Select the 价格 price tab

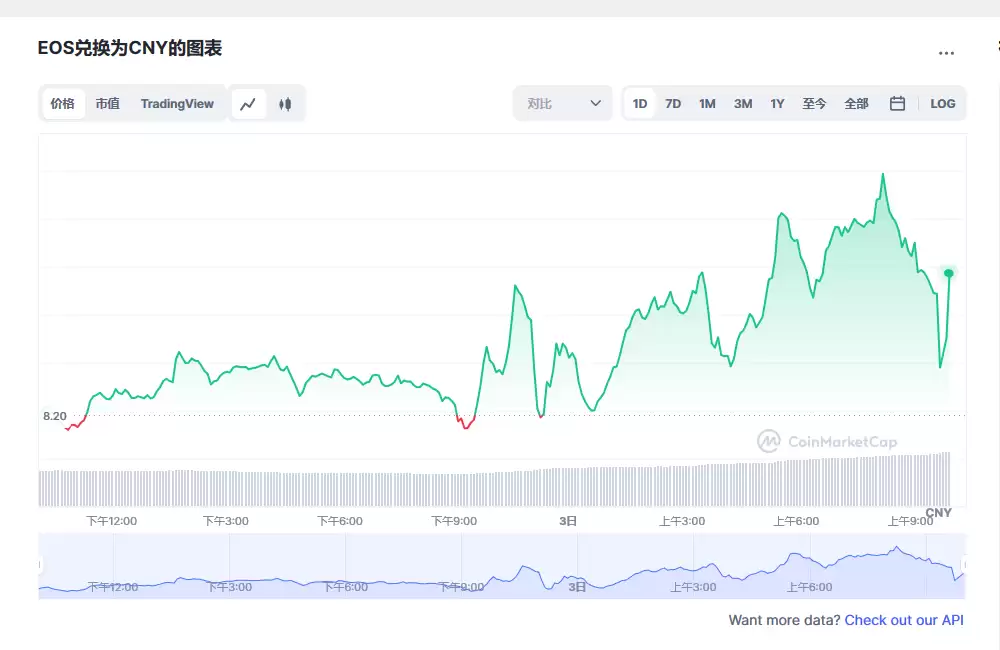62,103
